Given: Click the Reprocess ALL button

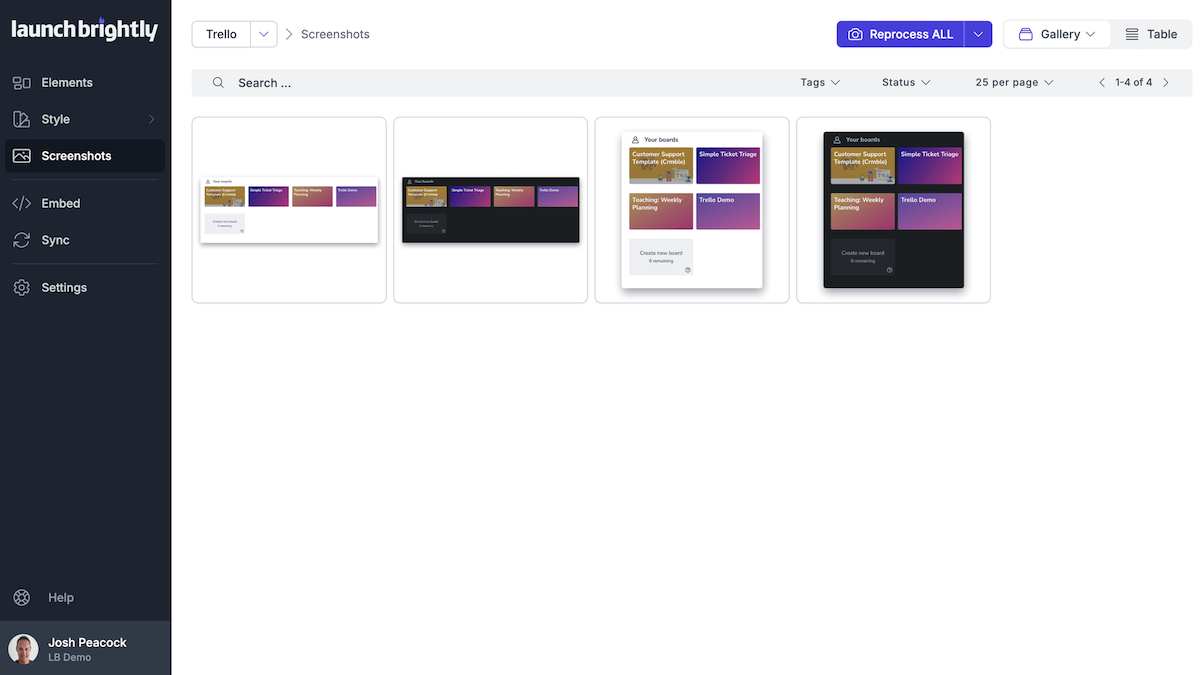Looking at the screenshot, I should (x=900, y=34).
